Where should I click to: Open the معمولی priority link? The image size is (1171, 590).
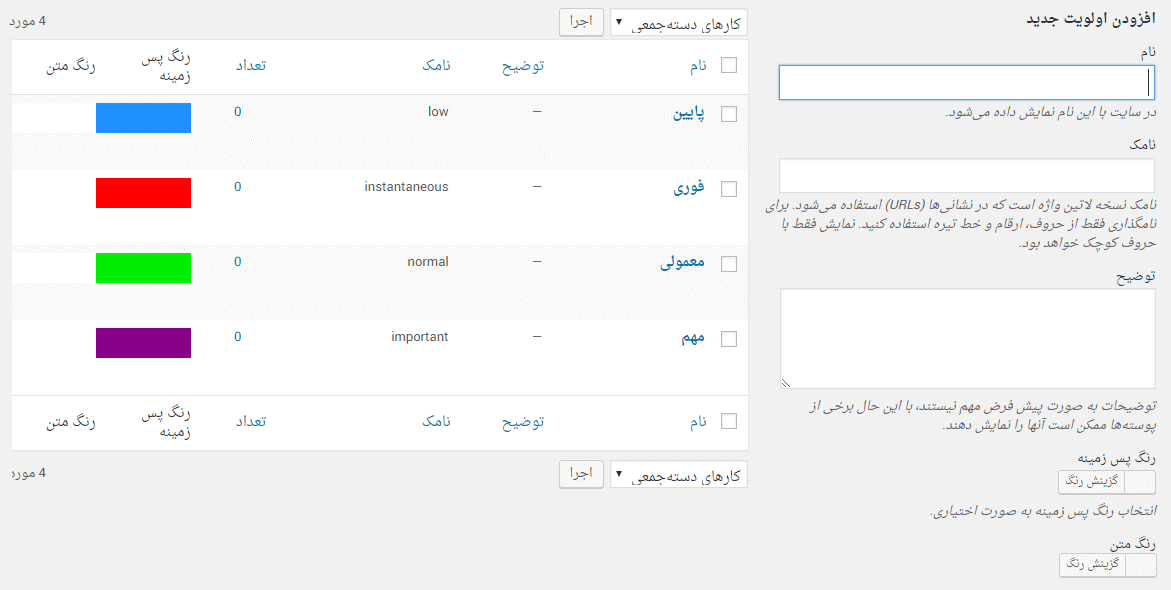click(683, 264)
